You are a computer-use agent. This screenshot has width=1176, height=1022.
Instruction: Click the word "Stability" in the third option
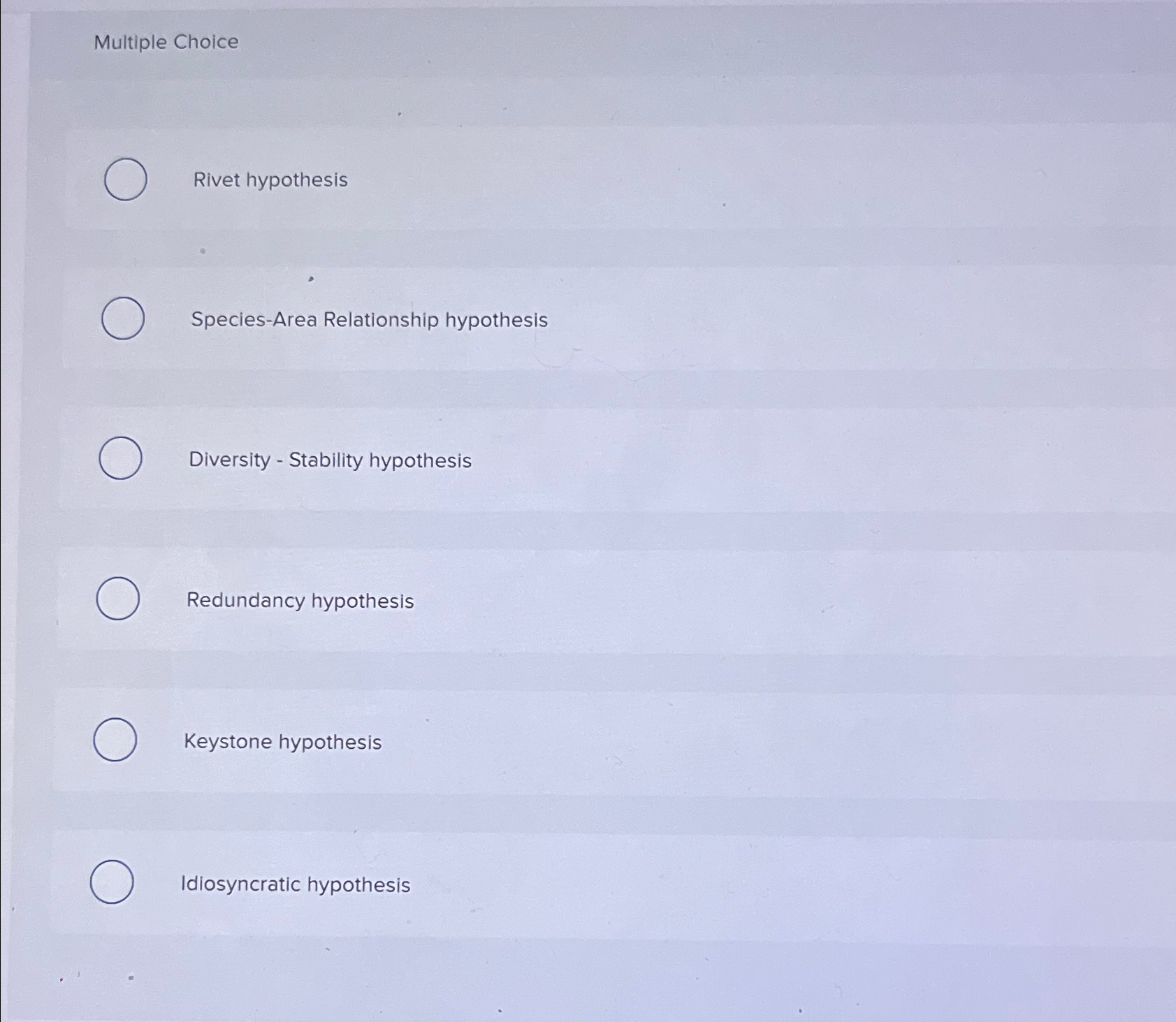coord(326,460)
